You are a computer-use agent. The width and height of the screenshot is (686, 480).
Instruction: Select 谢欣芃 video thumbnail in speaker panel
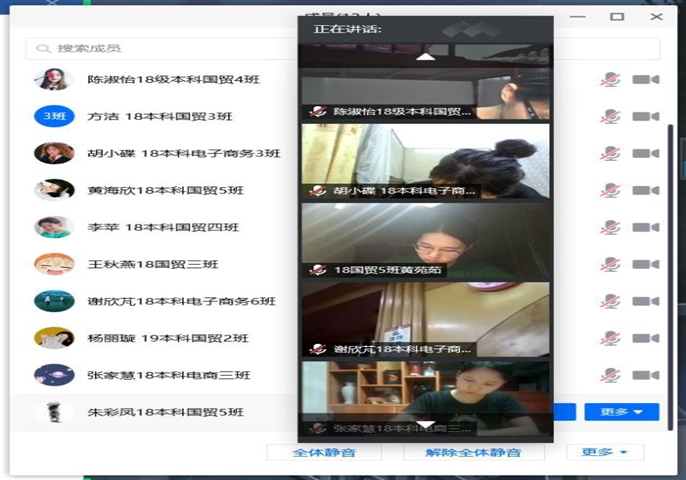425,319
